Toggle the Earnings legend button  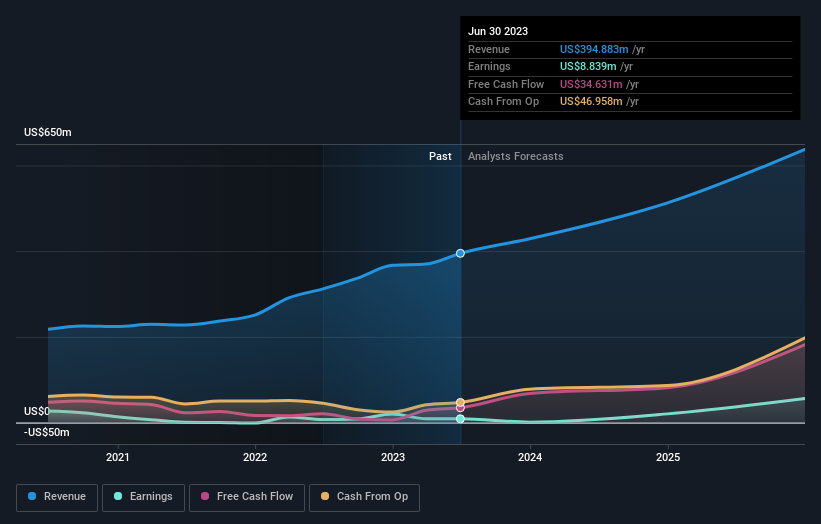(143, 497)
